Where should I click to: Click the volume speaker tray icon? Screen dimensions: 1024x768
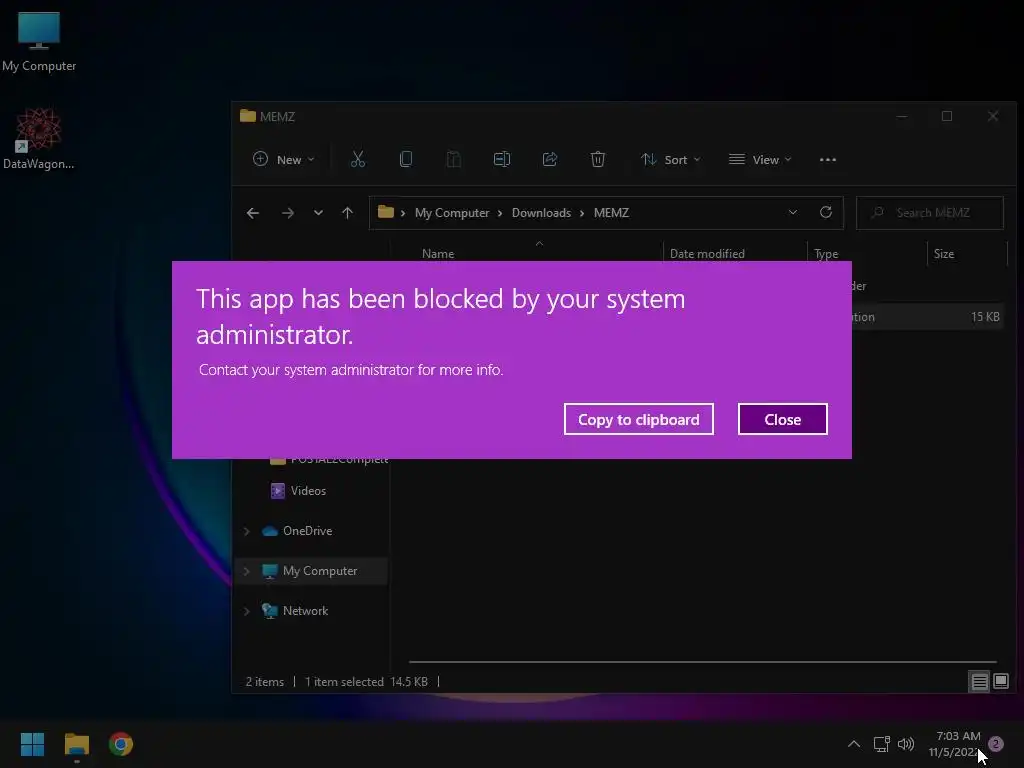pos(906,743)
